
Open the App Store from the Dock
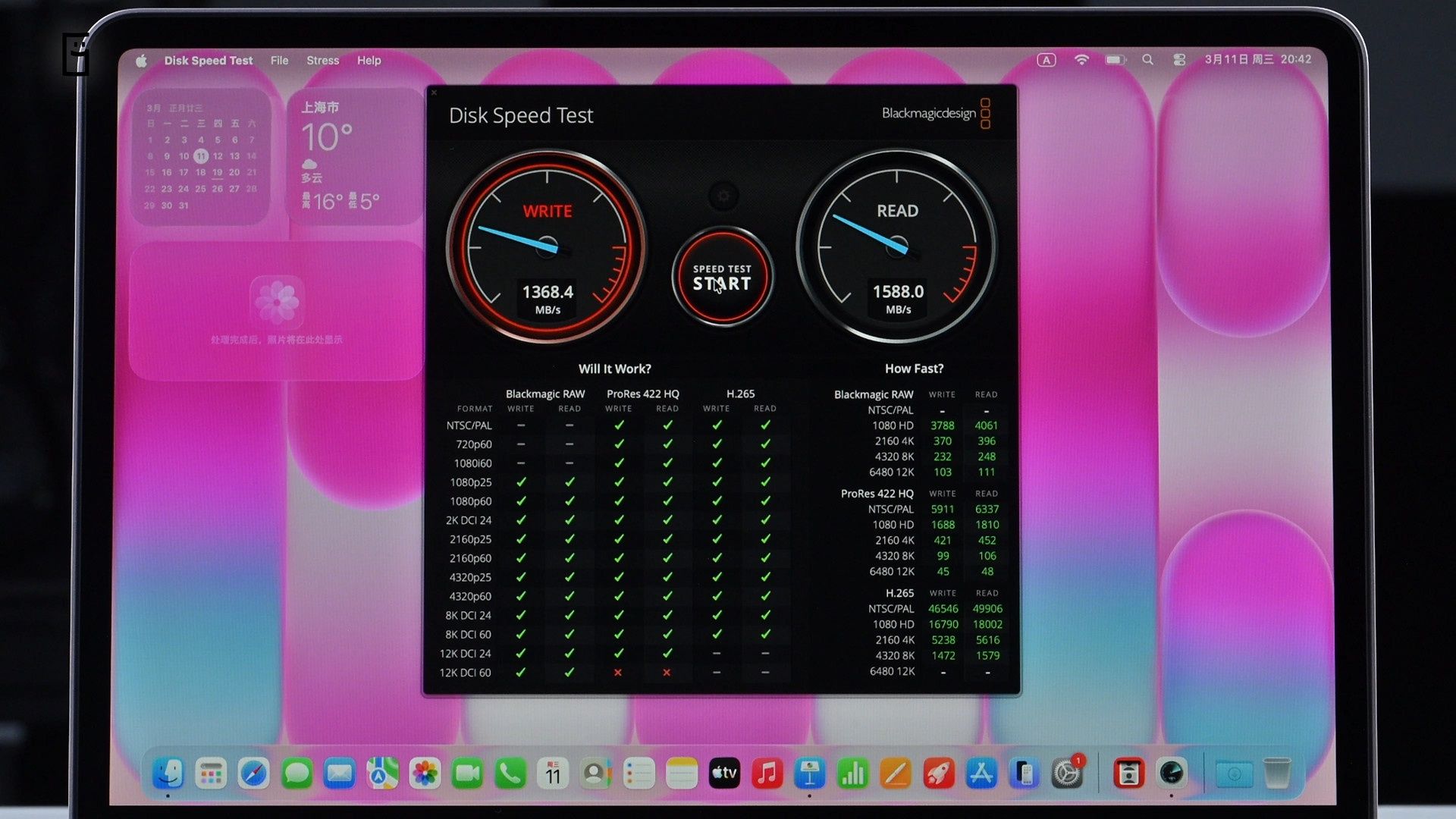click(x=981, y=773)
